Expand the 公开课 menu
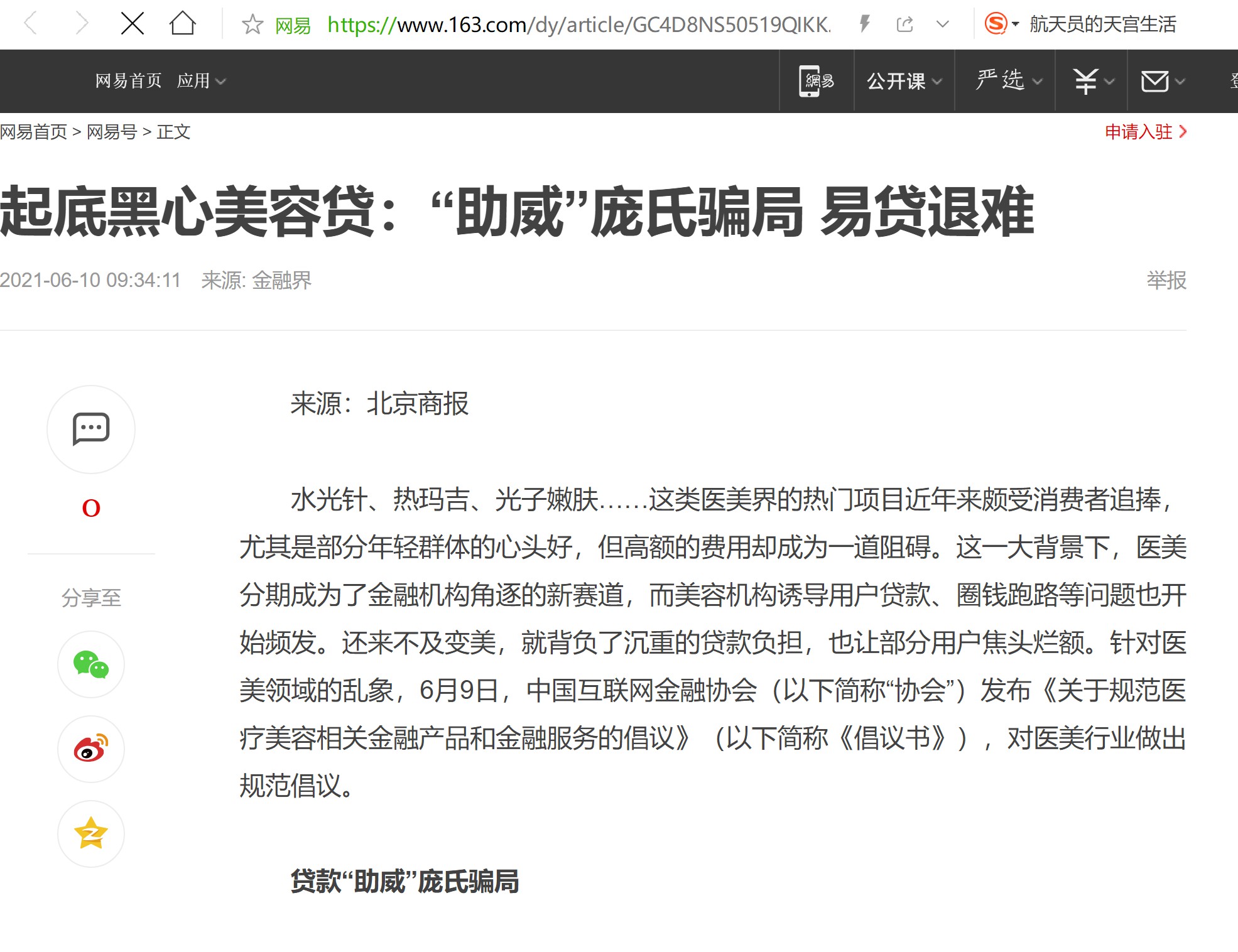 [904, 81]
